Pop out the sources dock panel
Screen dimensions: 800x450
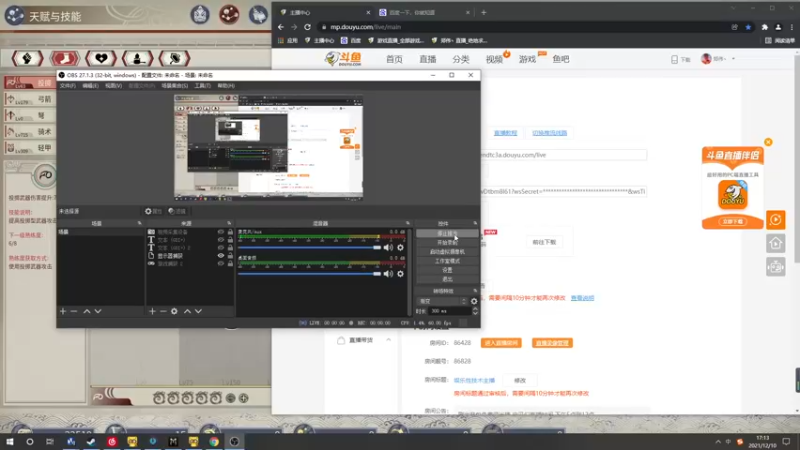point(229,223)
